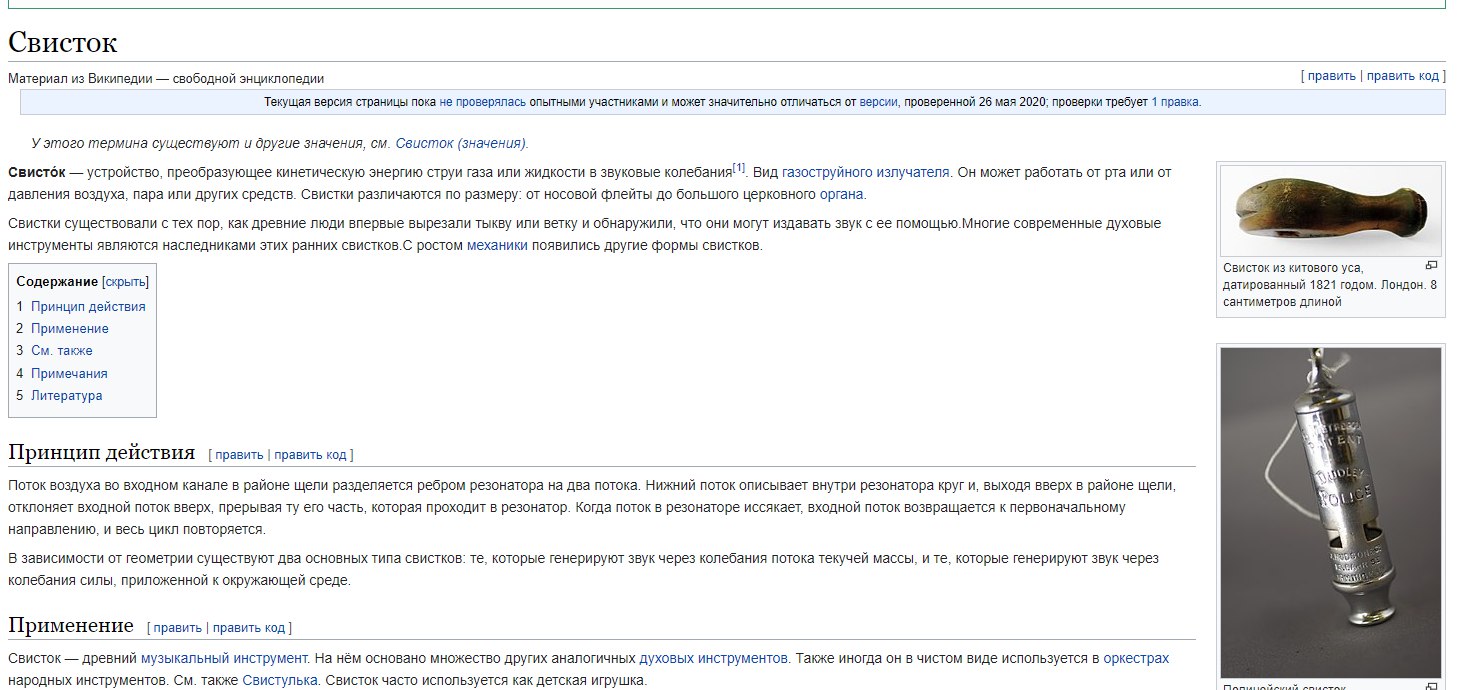Jump to 'См. также' in contents
This screenshot has height=690, width=1463.
[x=62, y=350]
